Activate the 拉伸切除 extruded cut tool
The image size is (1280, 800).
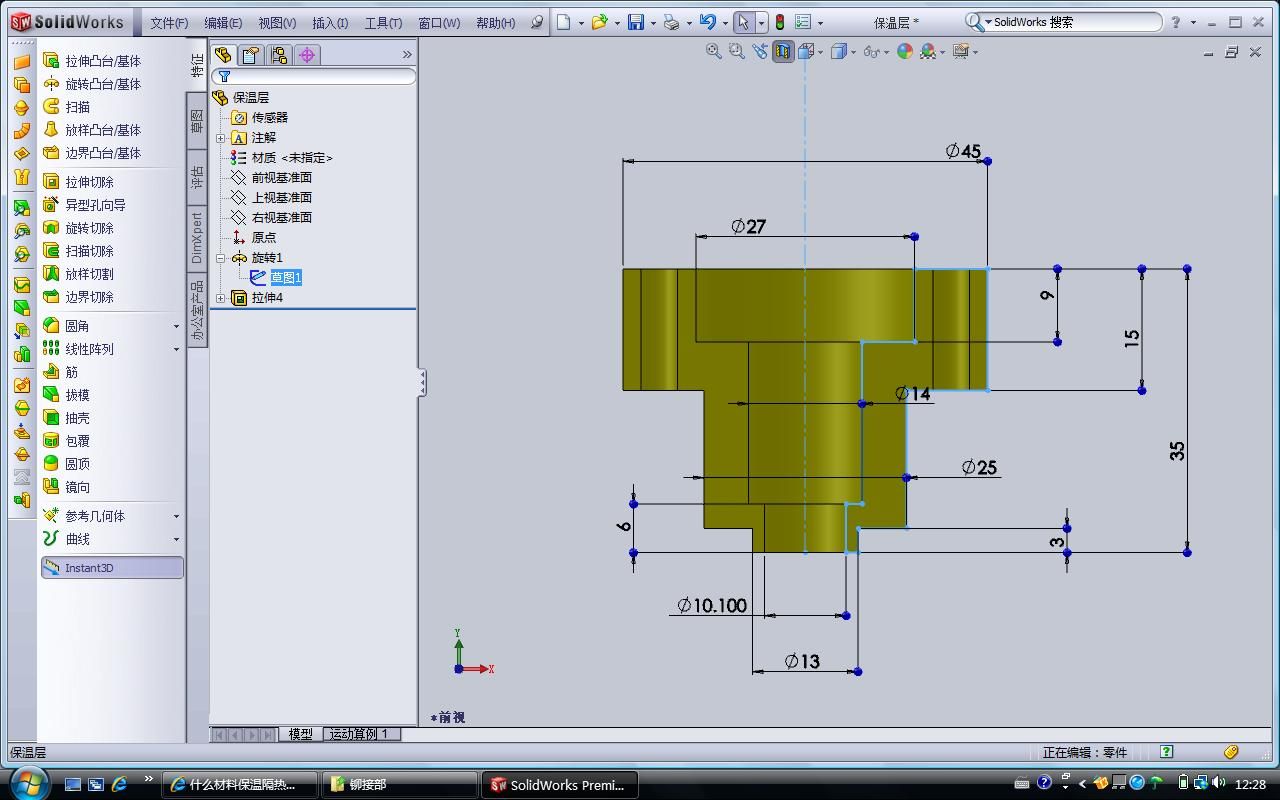click(x=79, y=182)
